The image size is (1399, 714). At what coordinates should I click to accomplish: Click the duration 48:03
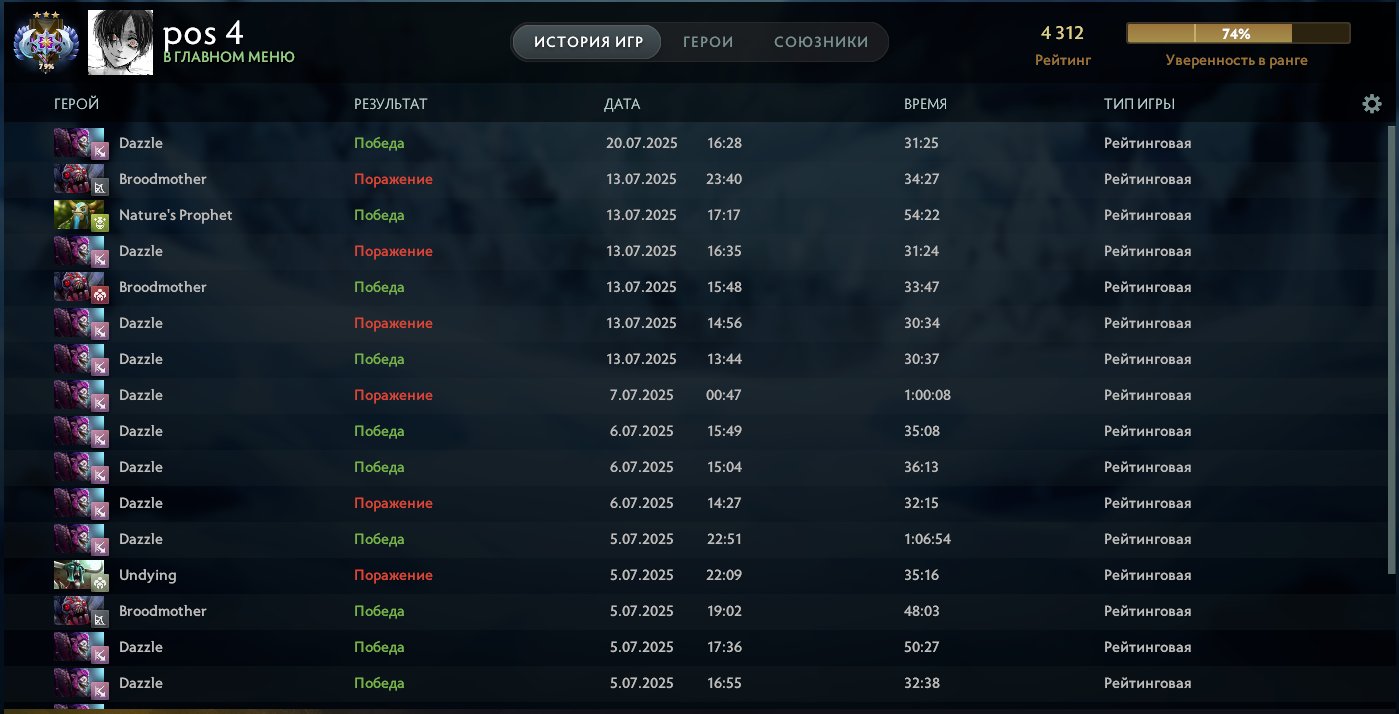pyautogui.click(x=921, y=611)
